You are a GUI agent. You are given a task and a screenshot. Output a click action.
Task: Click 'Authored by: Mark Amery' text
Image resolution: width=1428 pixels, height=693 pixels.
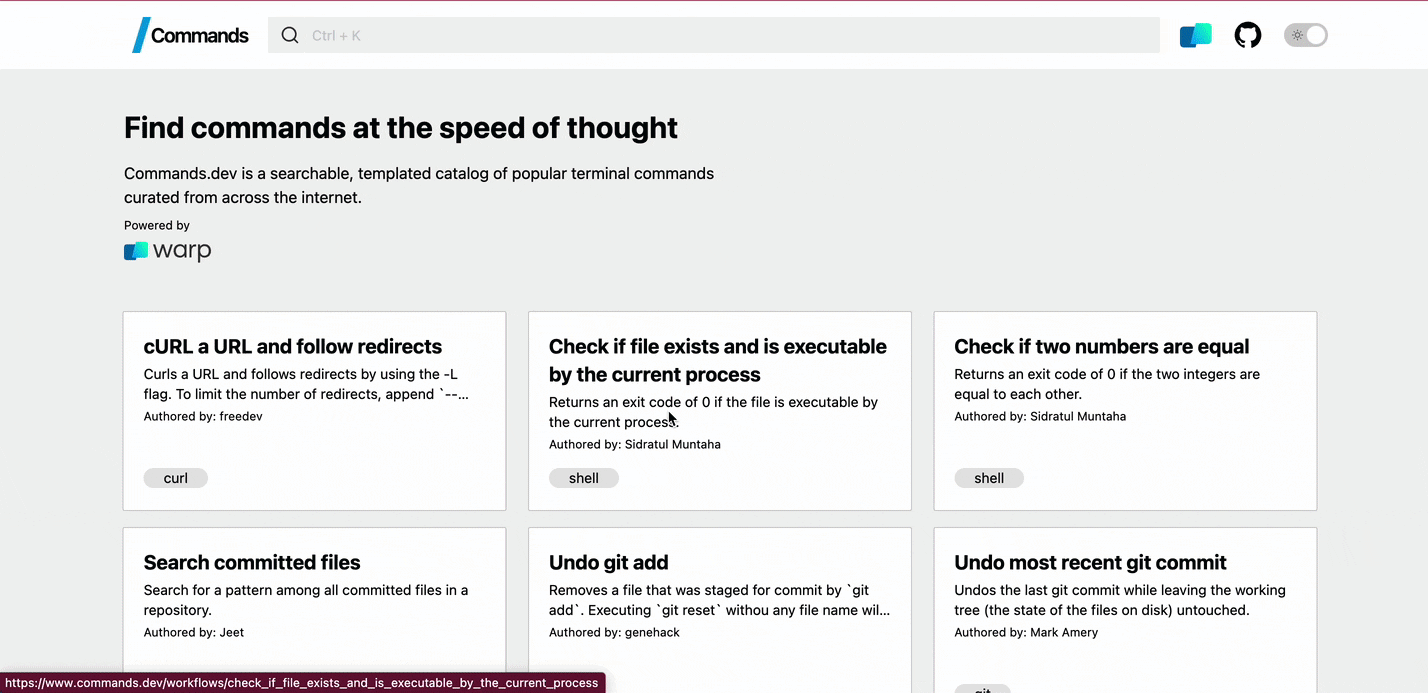[x=1026, y=632]
